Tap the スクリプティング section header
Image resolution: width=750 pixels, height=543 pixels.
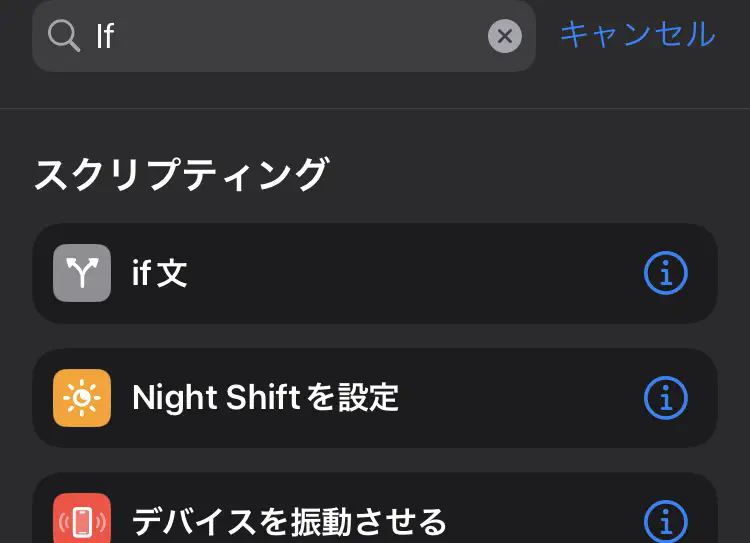coord(181,174)
